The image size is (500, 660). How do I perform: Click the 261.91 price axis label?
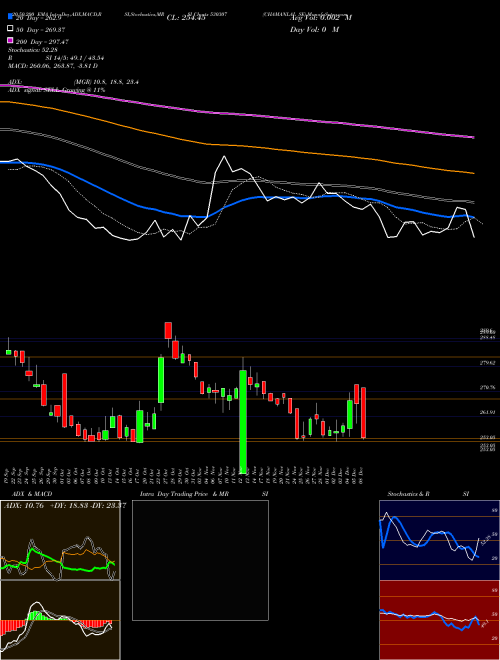tap(487, 412)
